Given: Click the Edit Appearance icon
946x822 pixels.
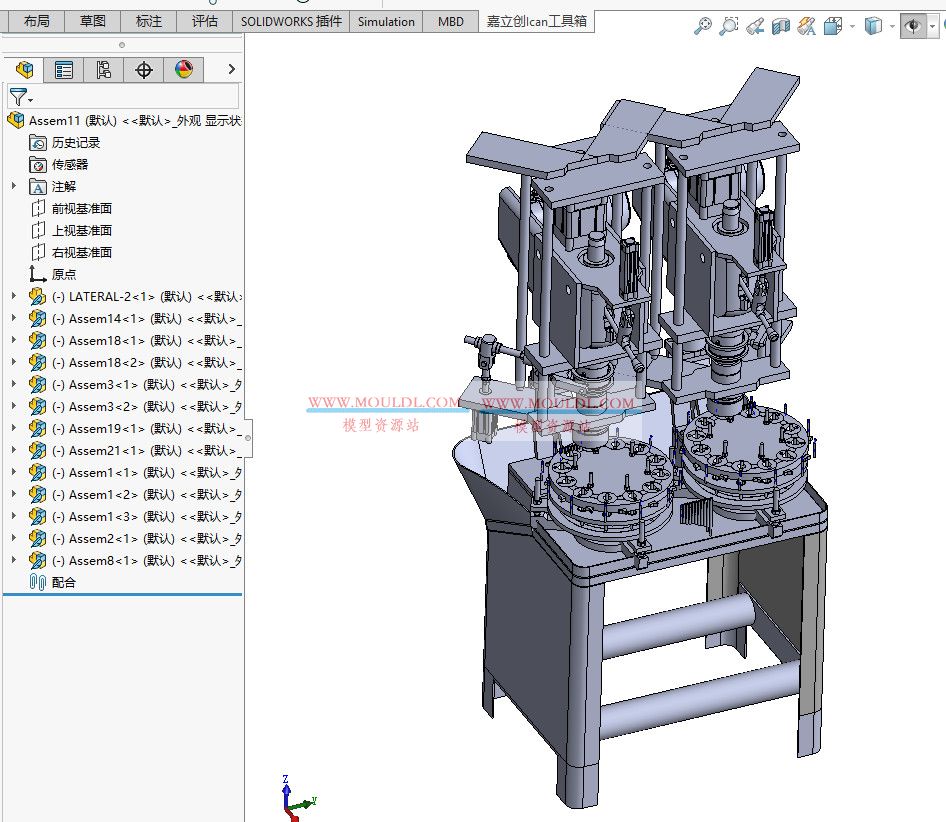Looking at the screenshot, I should [806, 26].
